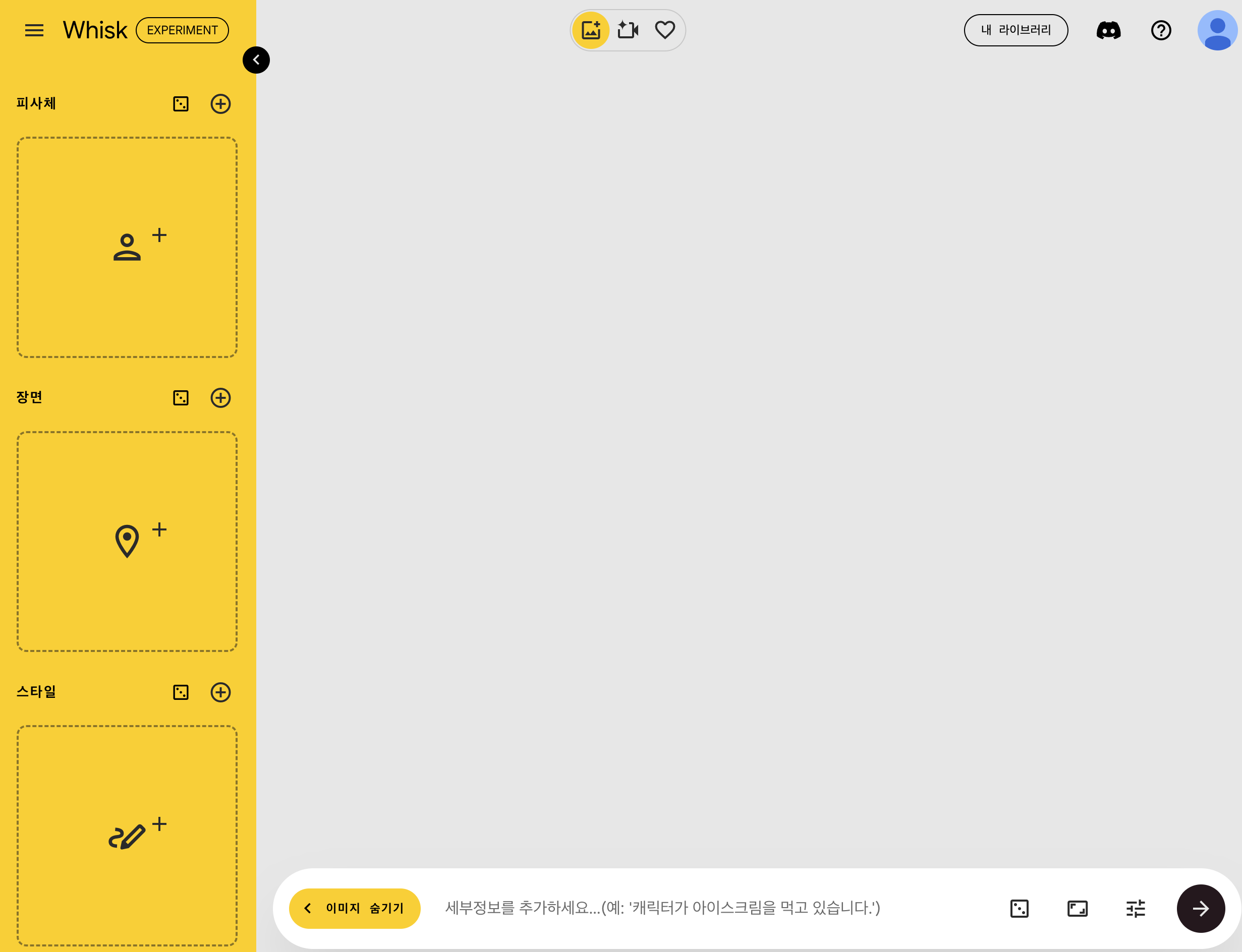Roll the dice for 스타일 section

[180, 692]
